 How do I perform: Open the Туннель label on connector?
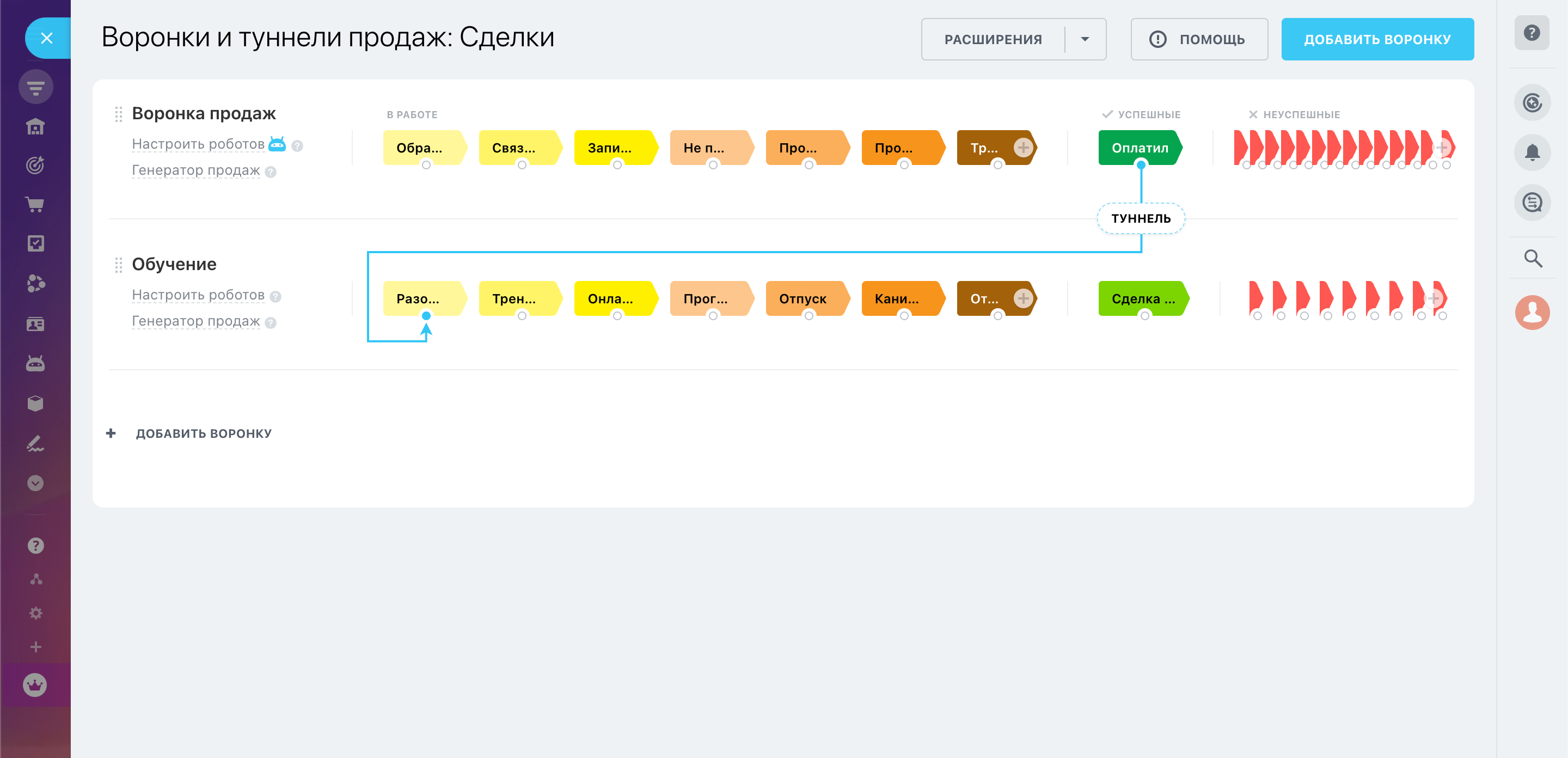click(x=1140, y=218)
